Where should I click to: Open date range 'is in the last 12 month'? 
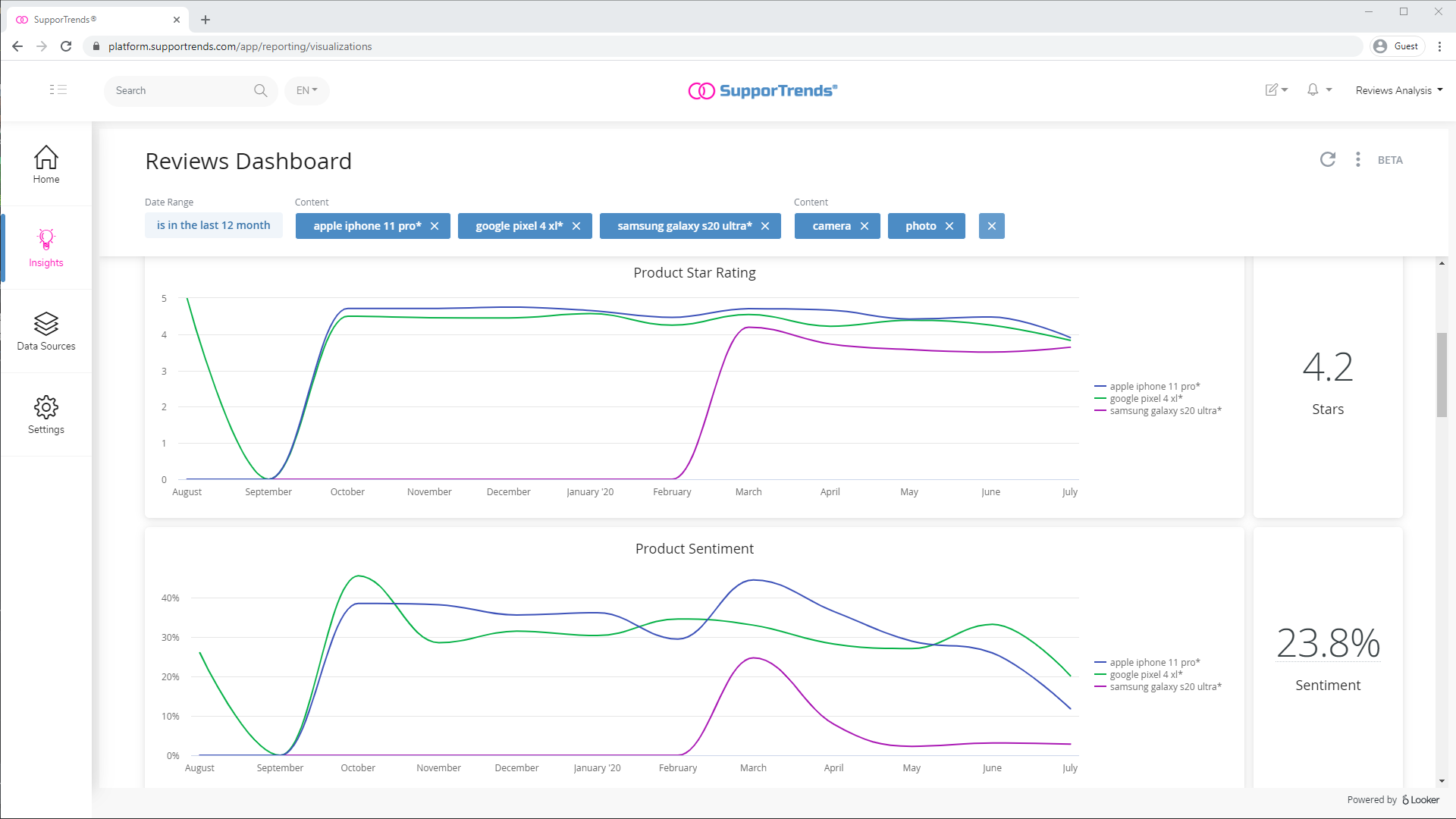tap(214, 225)
